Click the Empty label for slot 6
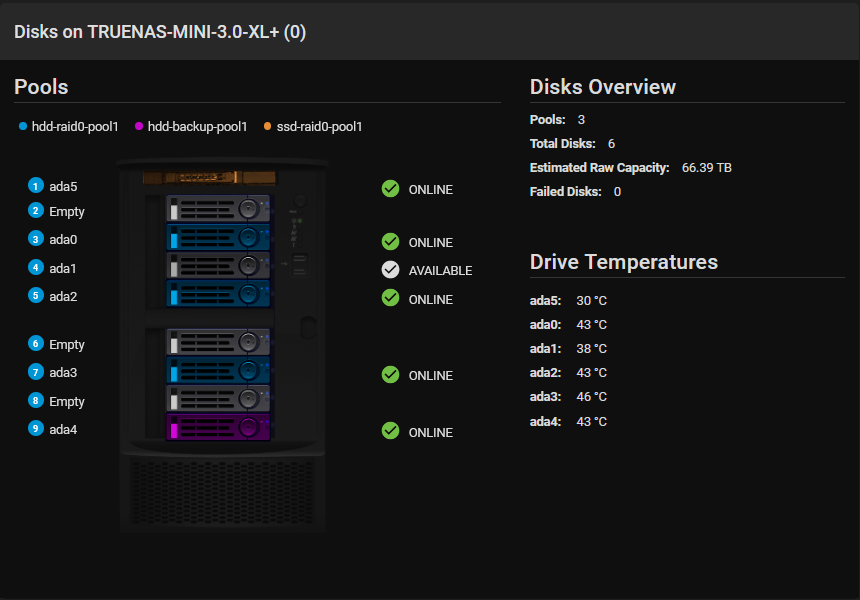The width and height of the screenshot is (860, 600). 67,345
